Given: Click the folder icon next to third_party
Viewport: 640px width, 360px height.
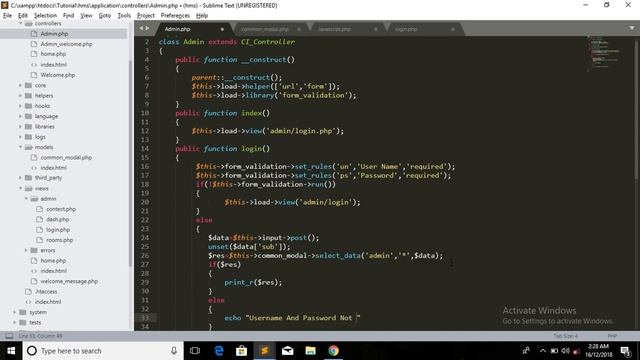Looking at the screenshot, I should [x=28, y=178].
